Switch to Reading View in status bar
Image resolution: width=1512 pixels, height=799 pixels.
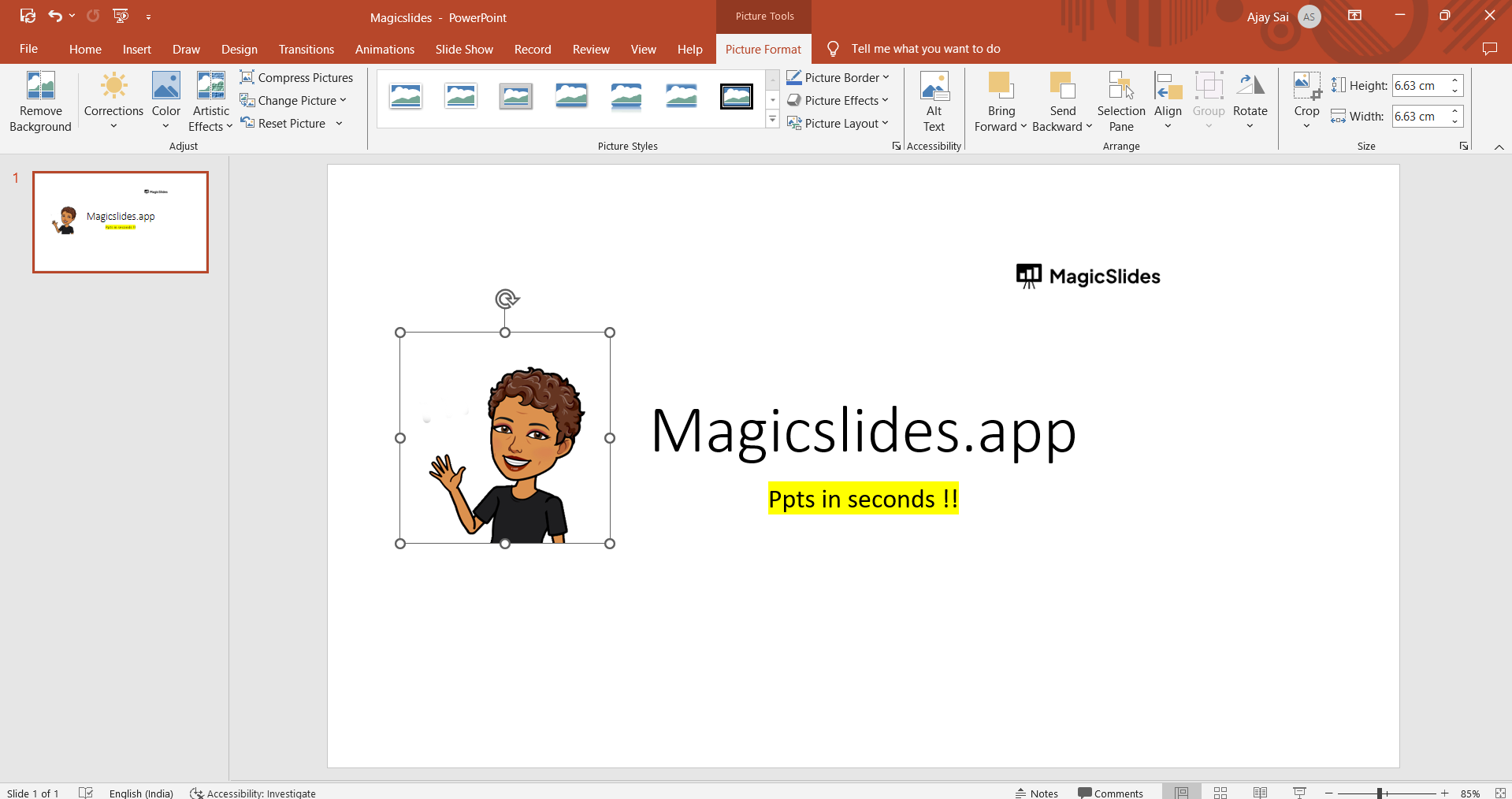(1260, 793)
